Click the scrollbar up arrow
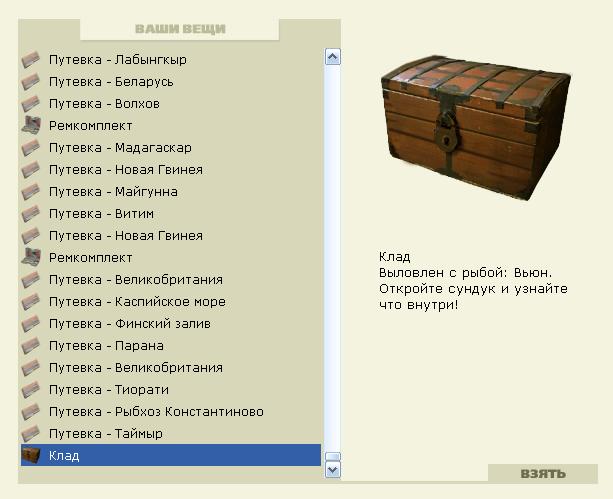613x499 pixels. [x=333, y=57]
